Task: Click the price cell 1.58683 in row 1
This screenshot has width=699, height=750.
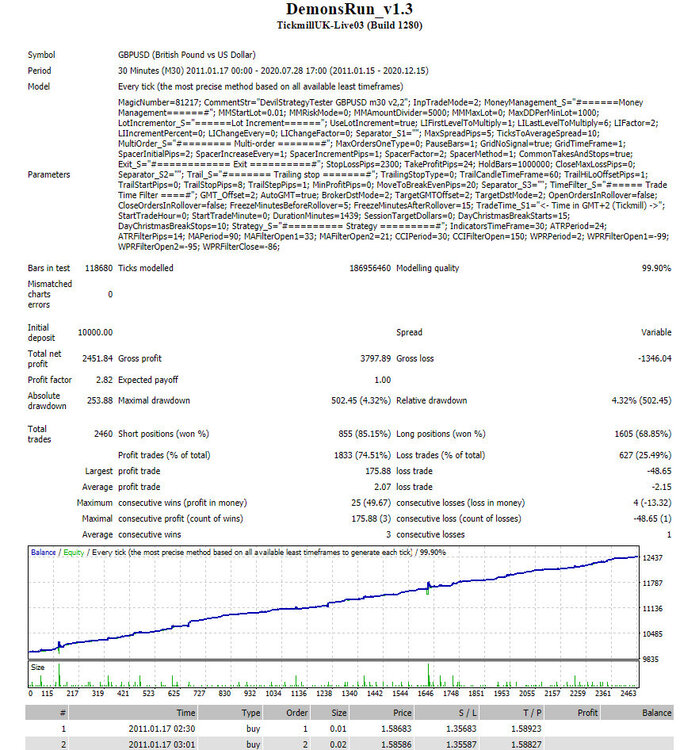Action: 397,729
